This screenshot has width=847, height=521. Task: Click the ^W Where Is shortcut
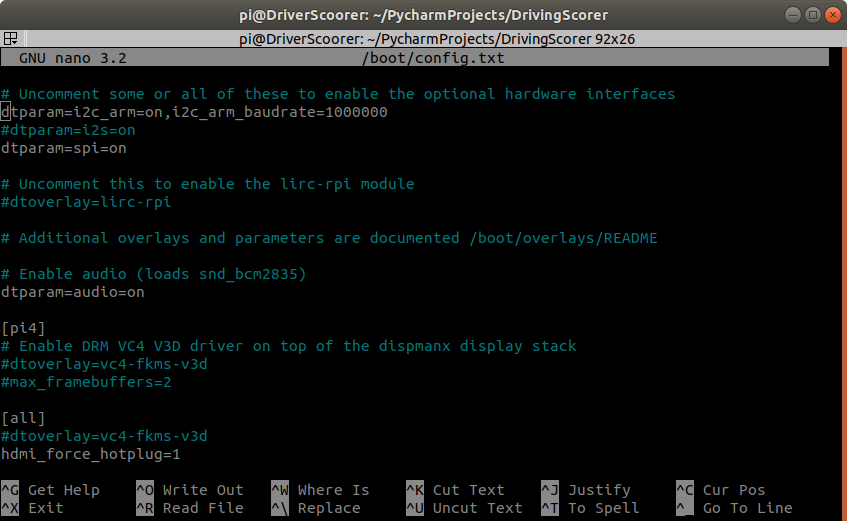pyautogui.click(x=320, y=490)
